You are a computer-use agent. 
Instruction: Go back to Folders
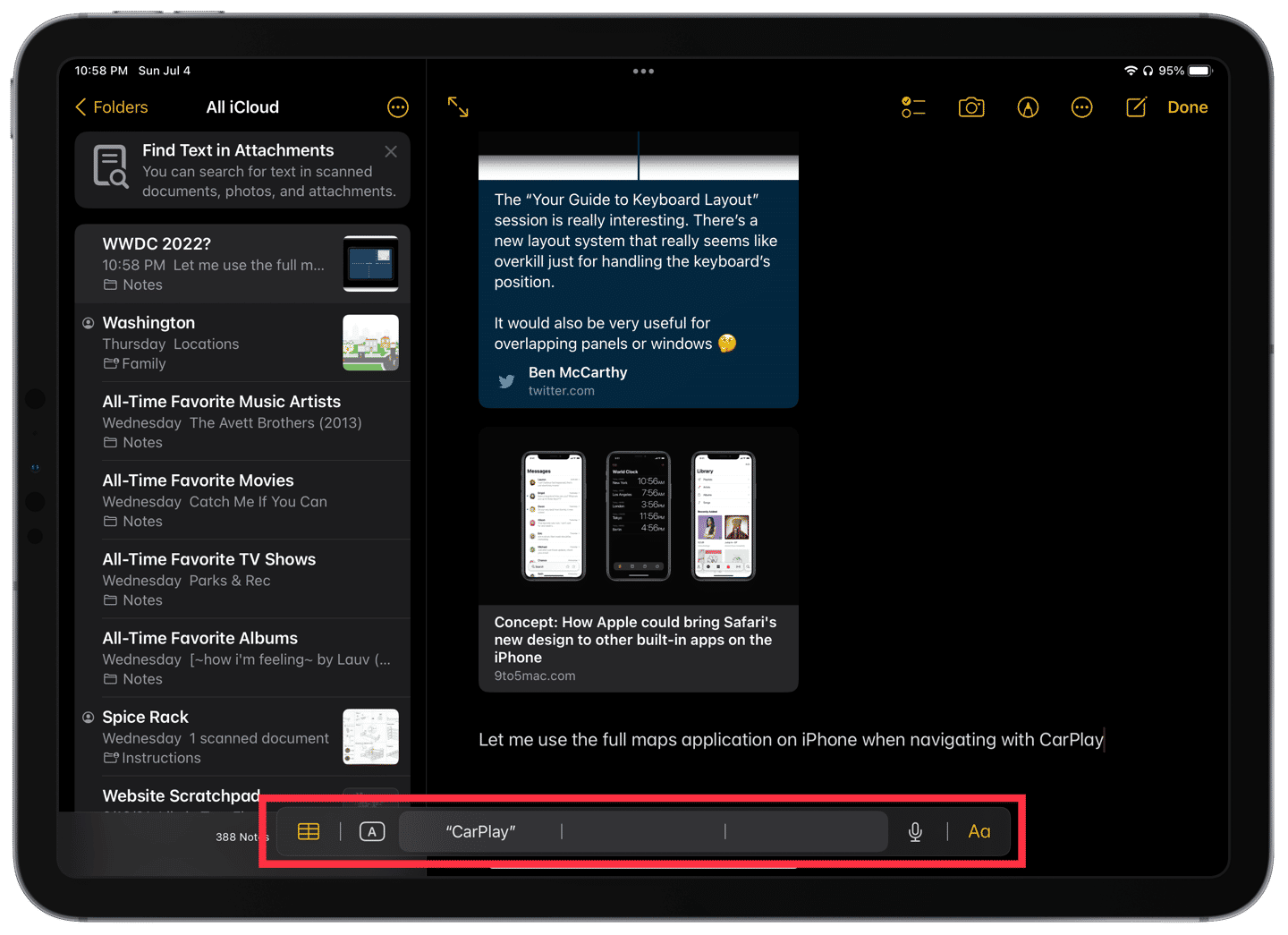pos(112,107)
